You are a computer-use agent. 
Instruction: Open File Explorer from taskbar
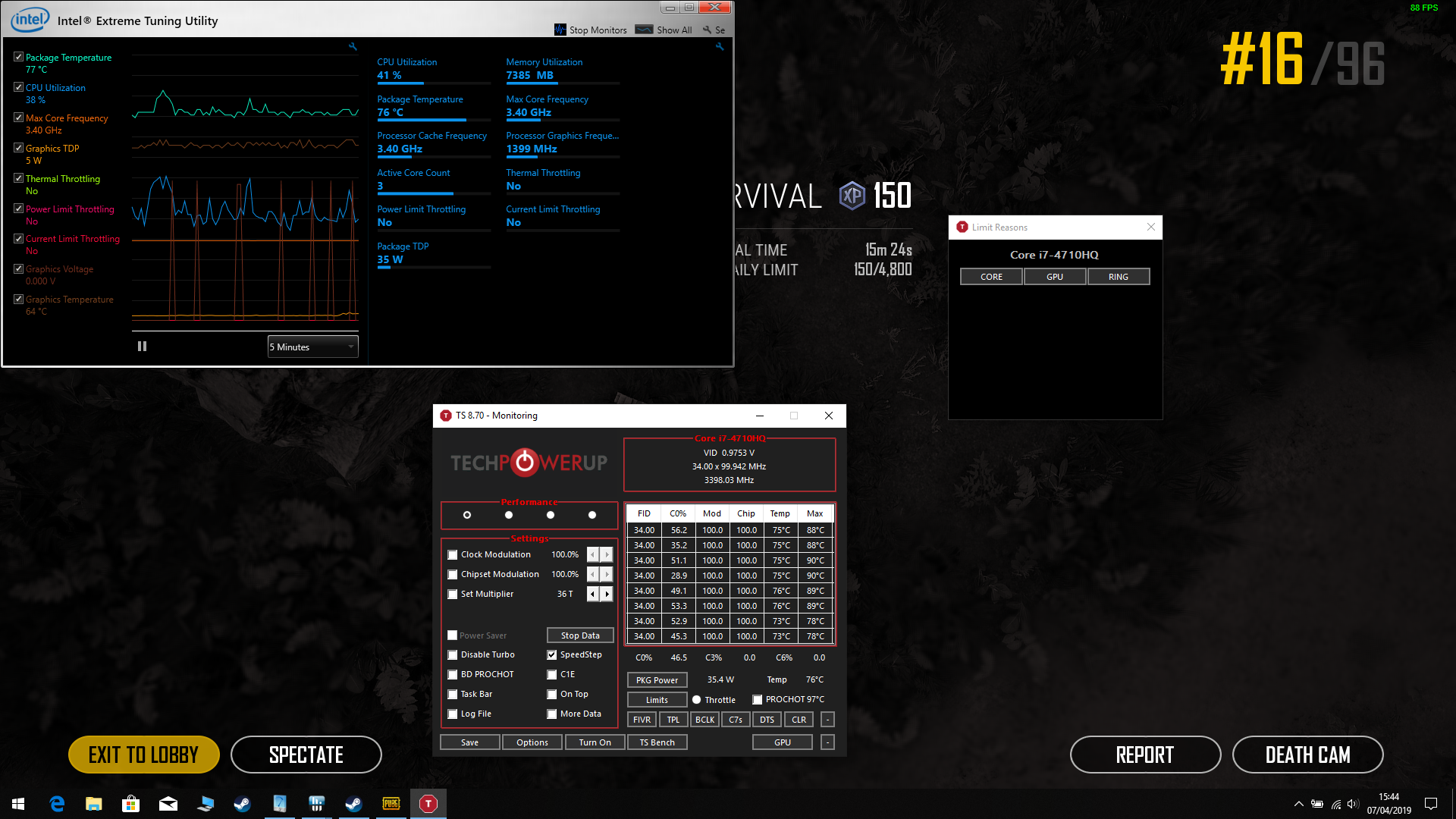94,804
